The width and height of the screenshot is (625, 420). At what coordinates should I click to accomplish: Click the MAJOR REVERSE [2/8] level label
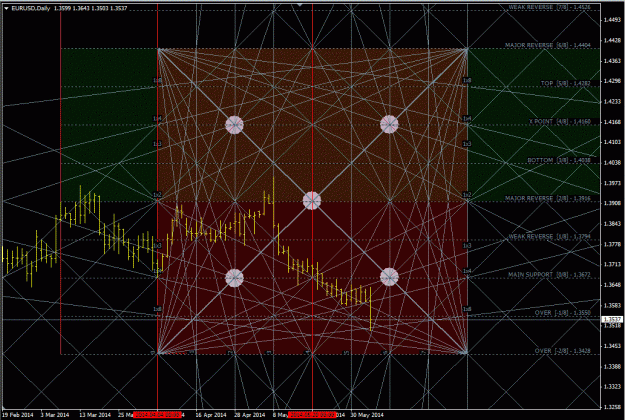(548, 198)
